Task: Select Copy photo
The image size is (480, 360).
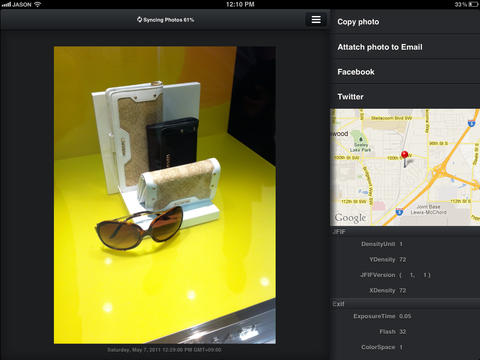Action: click(405, 22)
